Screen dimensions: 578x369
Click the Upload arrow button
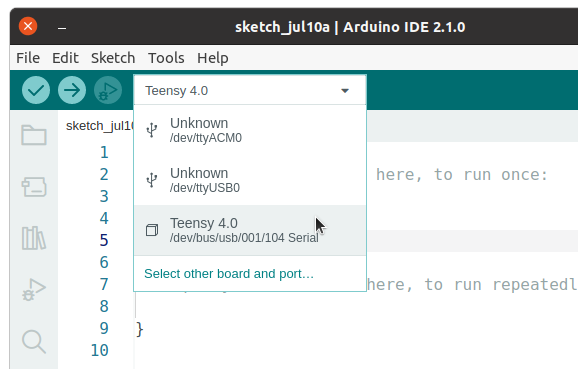click(72, 90)
